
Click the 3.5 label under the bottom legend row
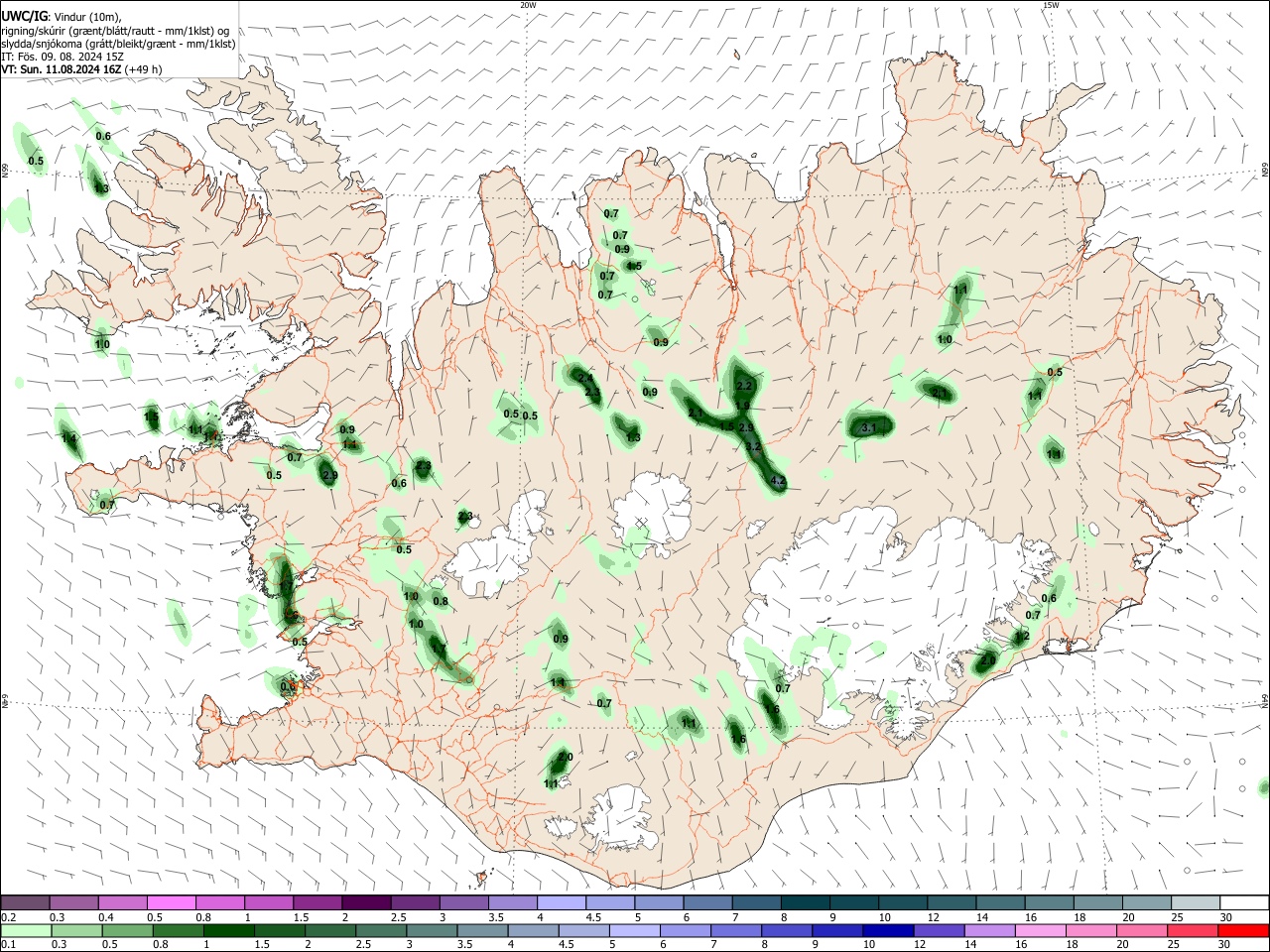(463, 945)
